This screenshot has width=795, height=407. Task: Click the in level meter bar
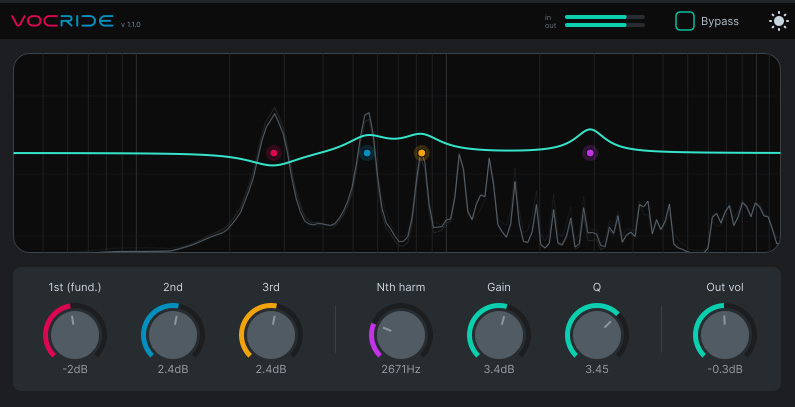pyautogui.click(x=605, y=17)
